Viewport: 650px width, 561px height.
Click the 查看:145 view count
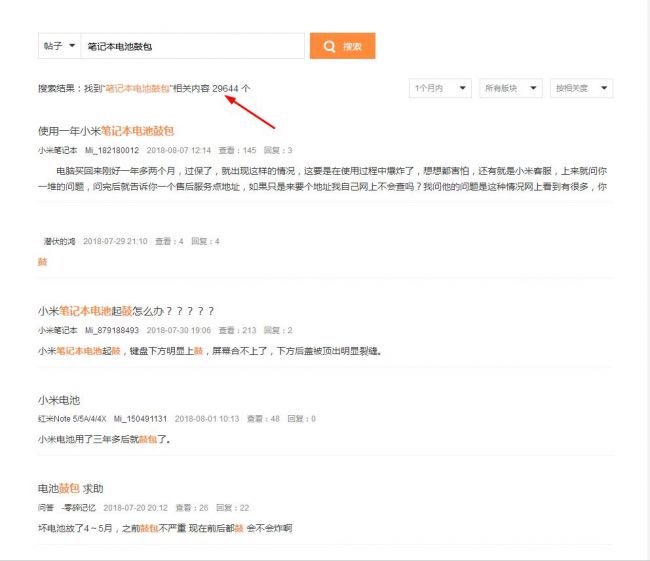[238, 150]
